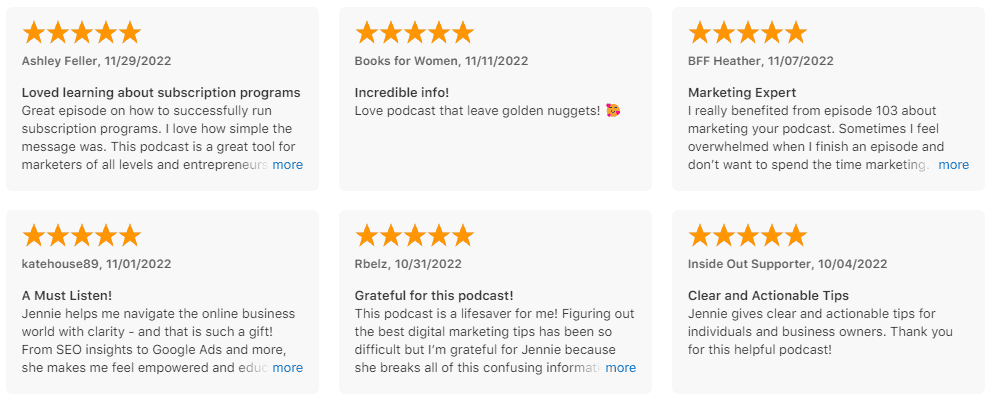Click the star rating on Ashley Feller's review
This screenshot has width=993, height=402.
[x=81, y=32]
